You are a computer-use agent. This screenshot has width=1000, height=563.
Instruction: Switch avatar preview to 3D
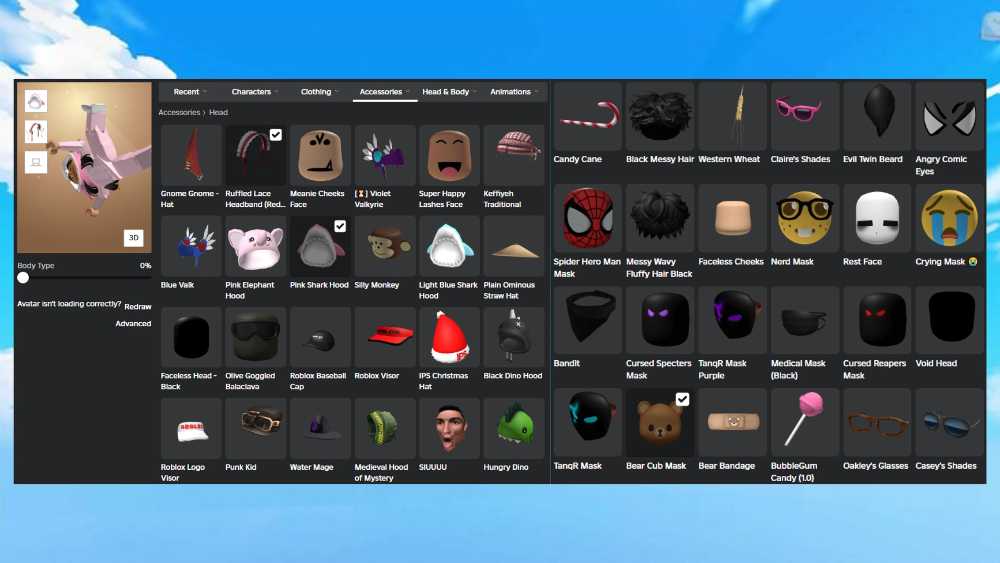pos(133,237)
